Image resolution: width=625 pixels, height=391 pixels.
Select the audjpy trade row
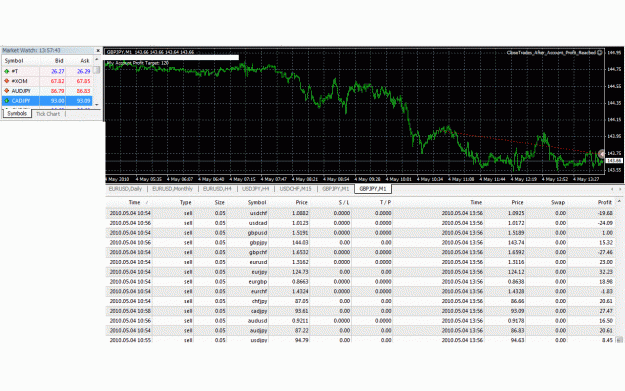360,330
